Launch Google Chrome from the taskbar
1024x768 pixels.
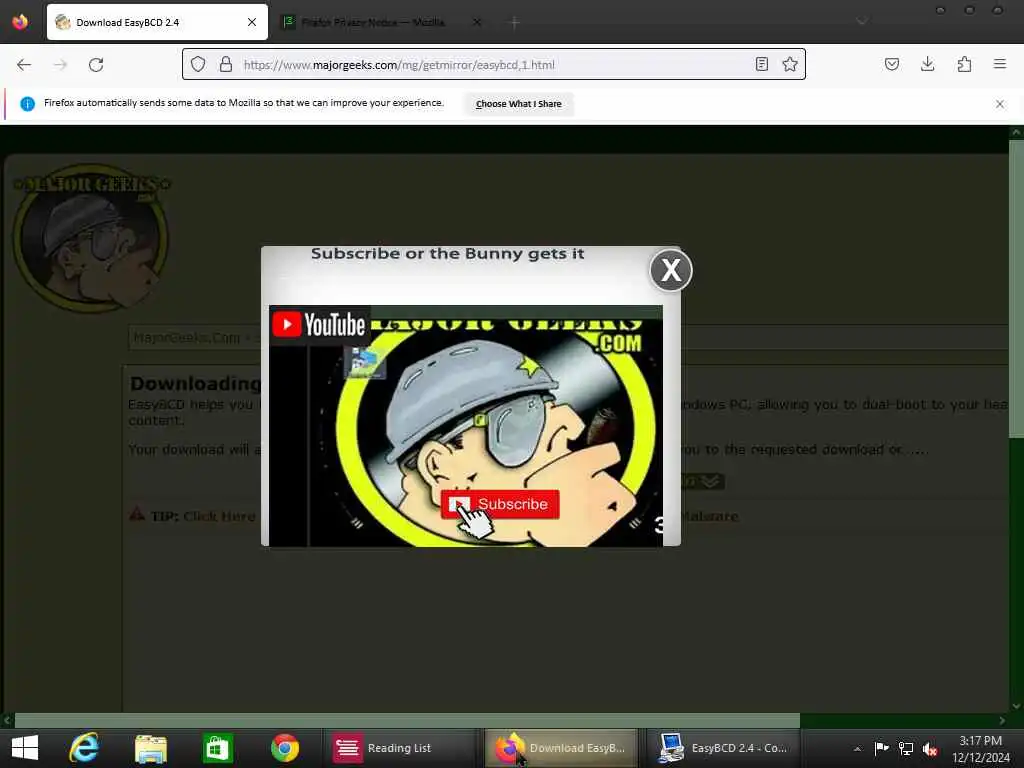(x=285, y=748)
